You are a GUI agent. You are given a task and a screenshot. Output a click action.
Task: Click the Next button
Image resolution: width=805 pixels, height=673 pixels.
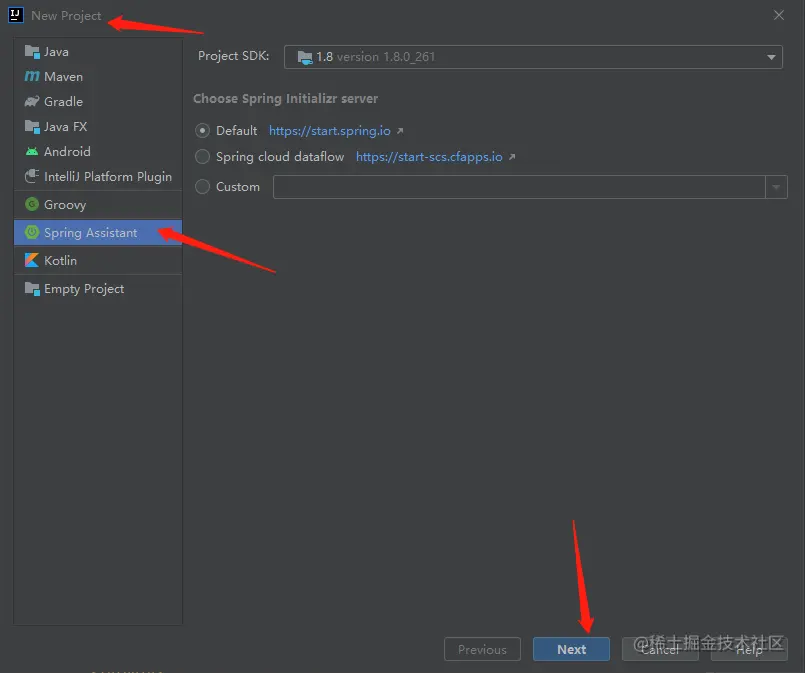571,649
